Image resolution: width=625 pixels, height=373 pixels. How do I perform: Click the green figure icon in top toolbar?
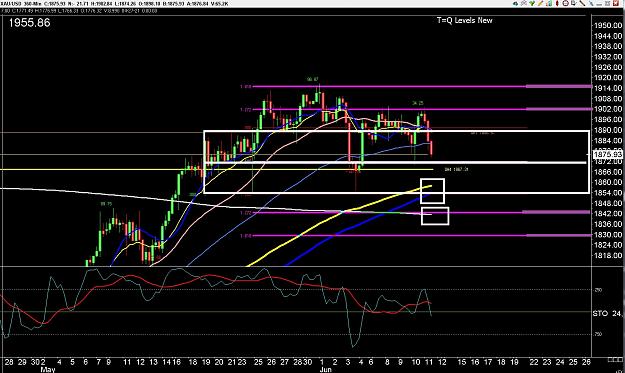click(x=532, y=3)
